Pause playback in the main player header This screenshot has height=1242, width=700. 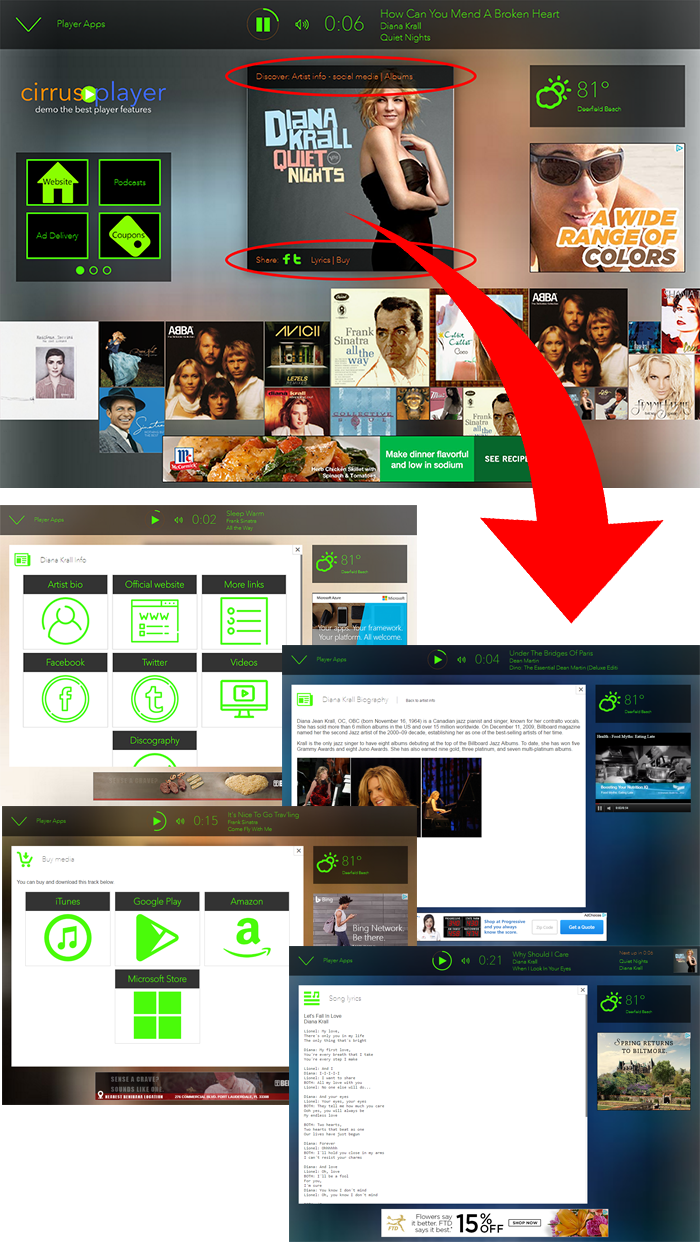coord(264,24)
